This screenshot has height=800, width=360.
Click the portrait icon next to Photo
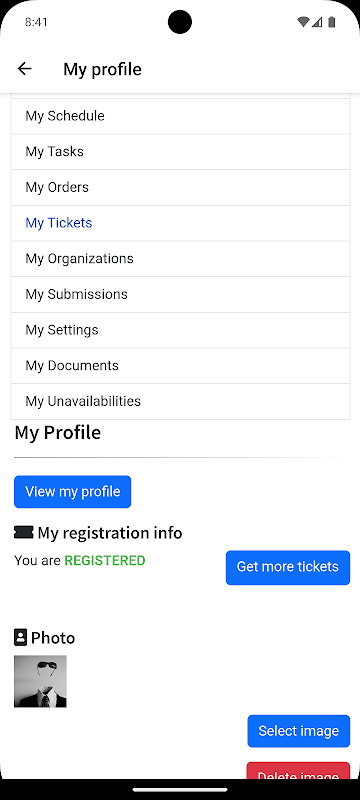point(20,637)
